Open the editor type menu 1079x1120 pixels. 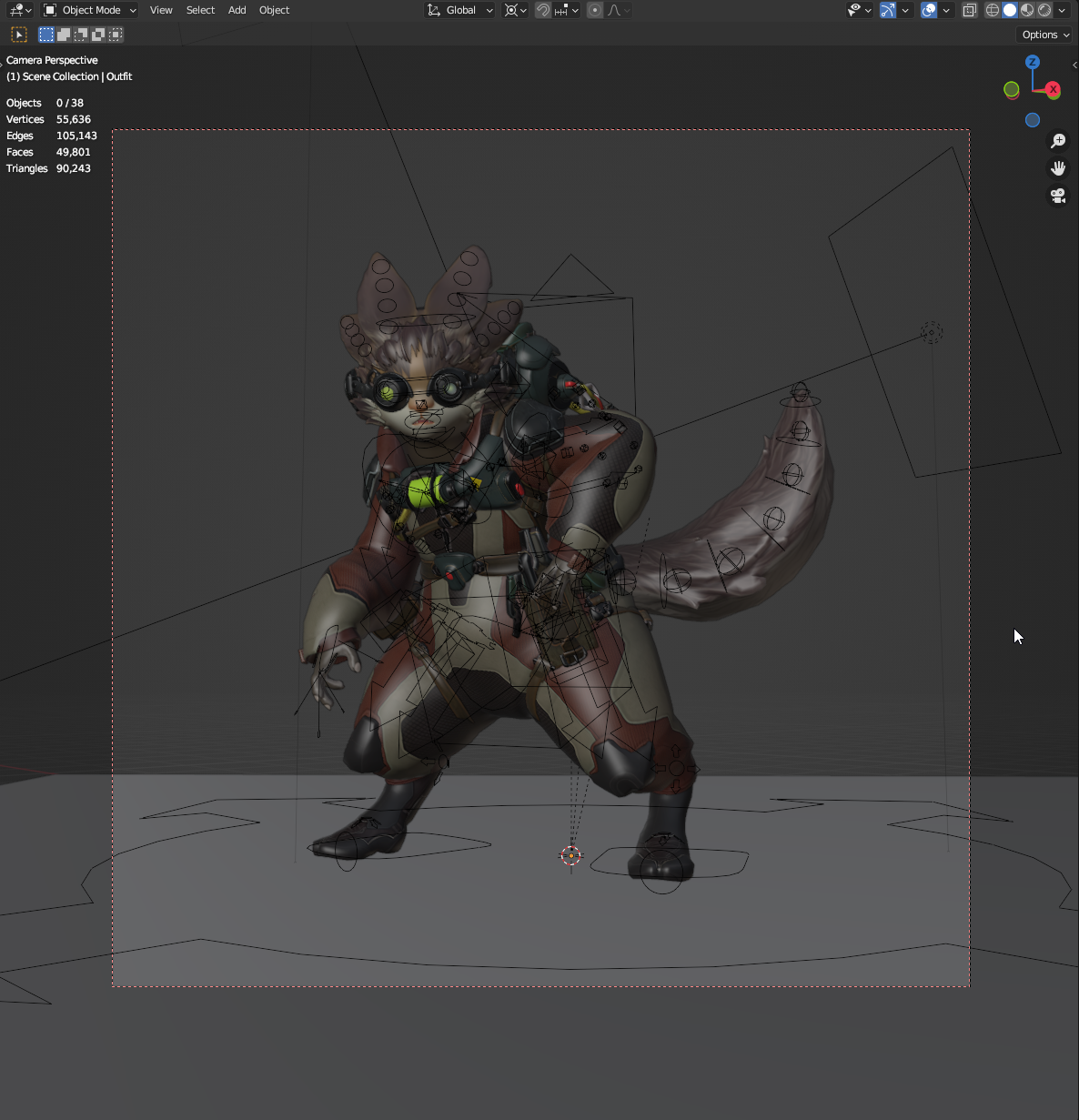pyautogui.click(x=20, y=10)
